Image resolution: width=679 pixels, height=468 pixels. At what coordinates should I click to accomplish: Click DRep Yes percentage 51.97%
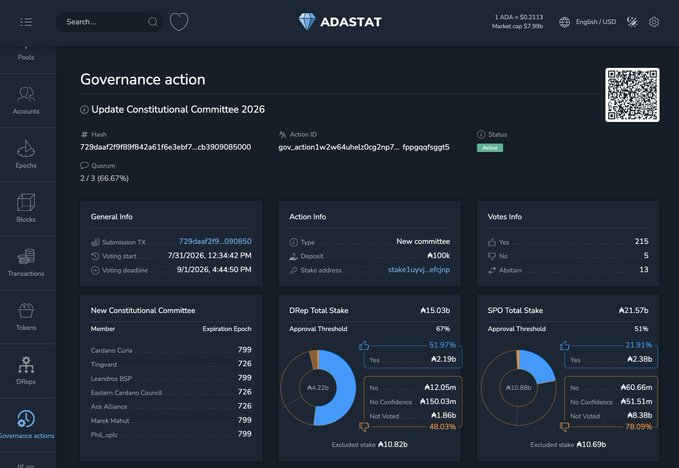442,345
